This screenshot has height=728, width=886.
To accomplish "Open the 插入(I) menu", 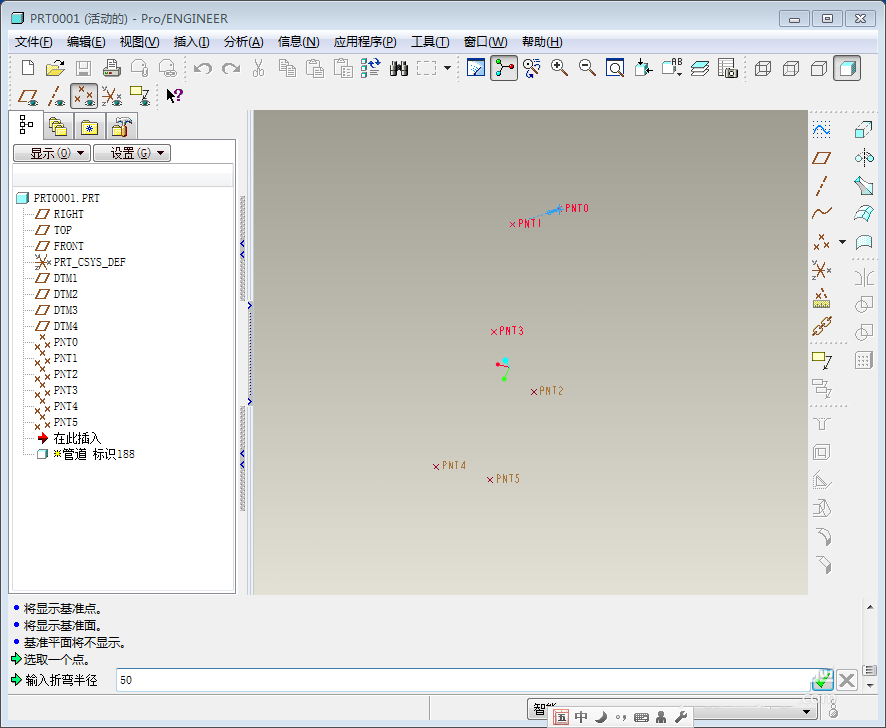I will [191, 42].
